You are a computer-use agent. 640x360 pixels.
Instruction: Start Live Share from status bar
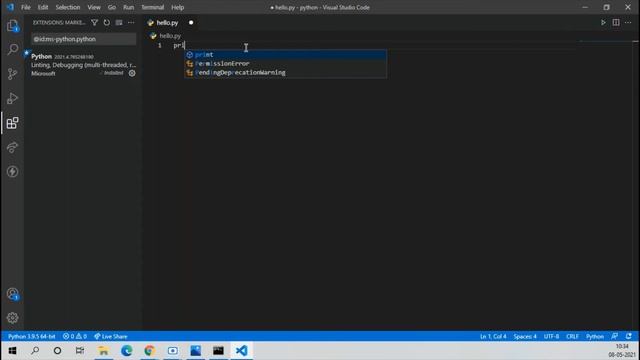pos(111,336)
